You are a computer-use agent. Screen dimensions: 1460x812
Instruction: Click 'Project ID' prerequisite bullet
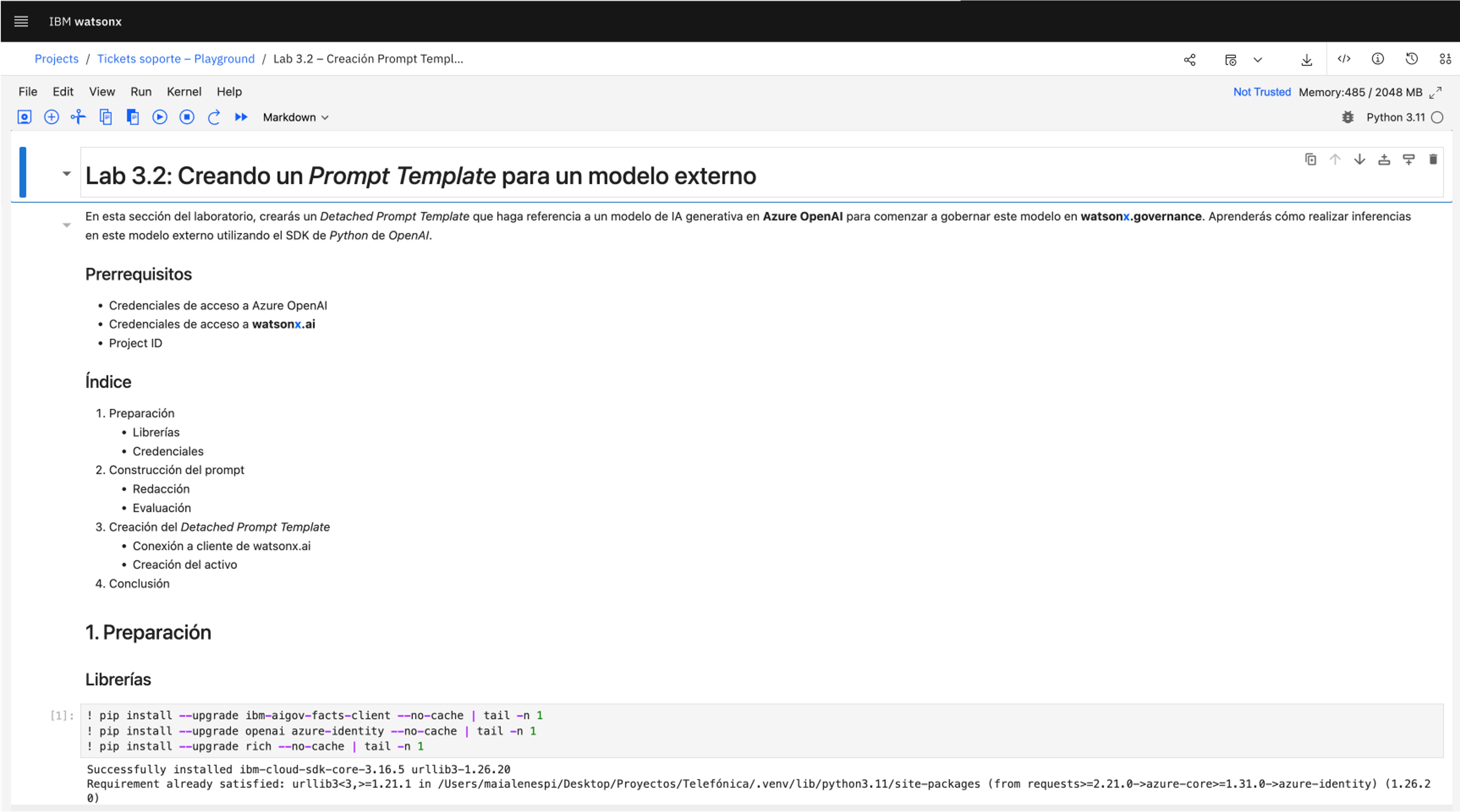[135, 343]
